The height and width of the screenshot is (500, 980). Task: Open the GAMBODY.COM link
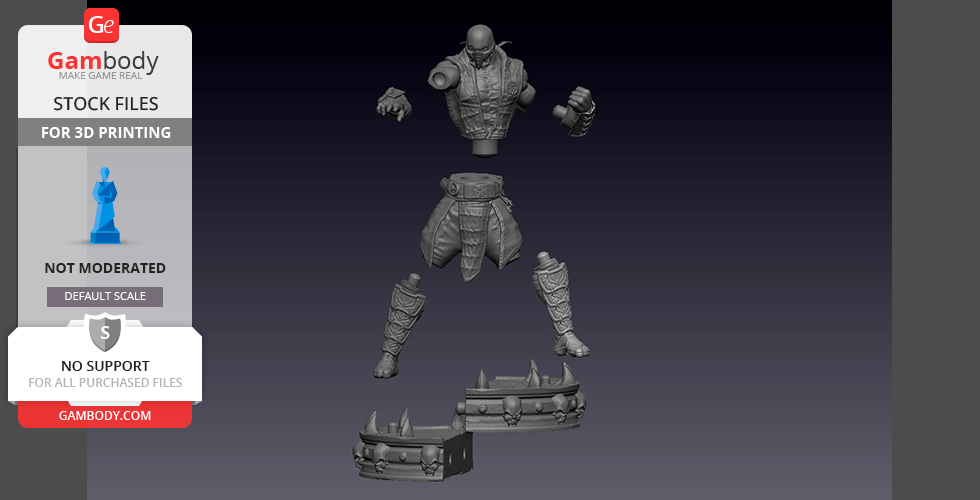pyautogui.click(x=105, y=415)
